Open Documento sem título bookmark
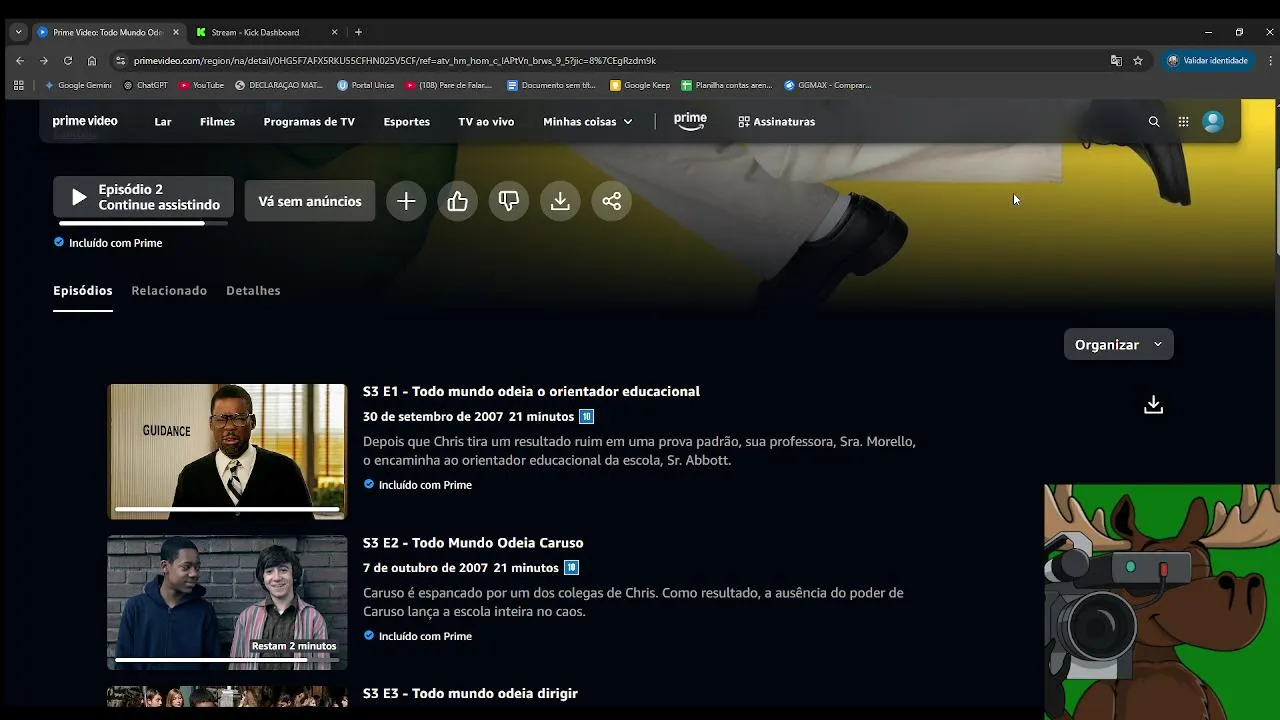This screenshot has height=720, width=1280. pyautogui.click(x=552, y=85)
